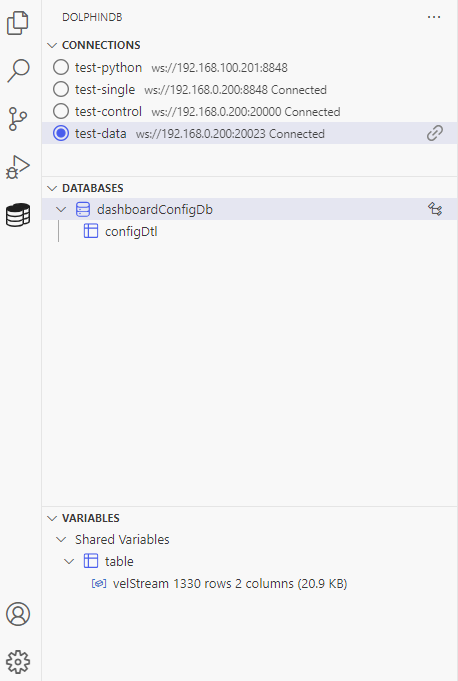Viewport: 458px width, 681px height.
Task: Open the DolphinDB panel more actions menu
Action: click(434, 17)
